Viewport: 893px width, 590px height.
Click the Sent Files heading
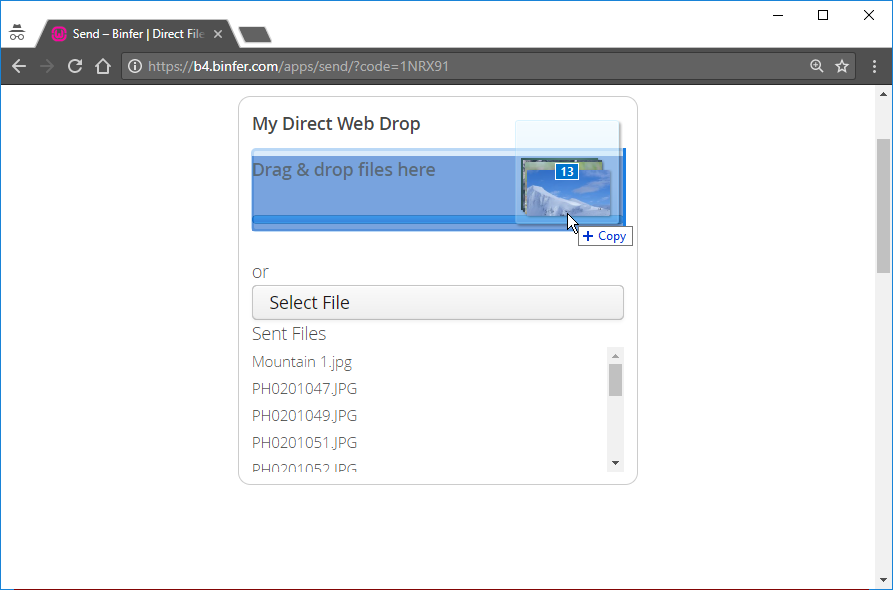click(x=289, y=333)
